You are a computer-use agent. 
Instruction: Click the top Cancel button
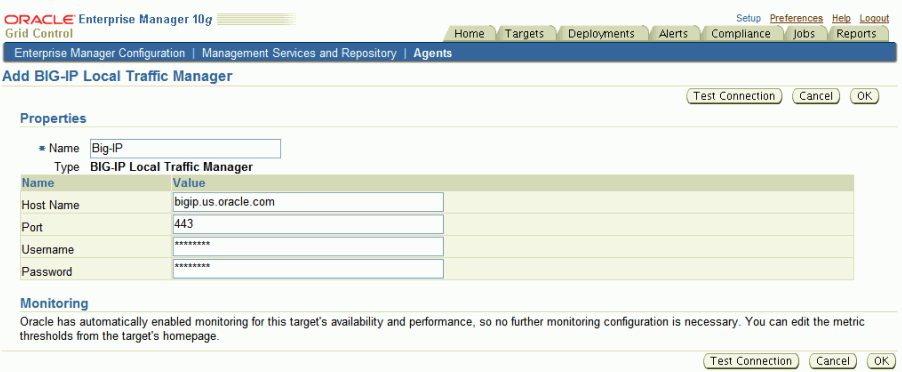pos(816,96)
